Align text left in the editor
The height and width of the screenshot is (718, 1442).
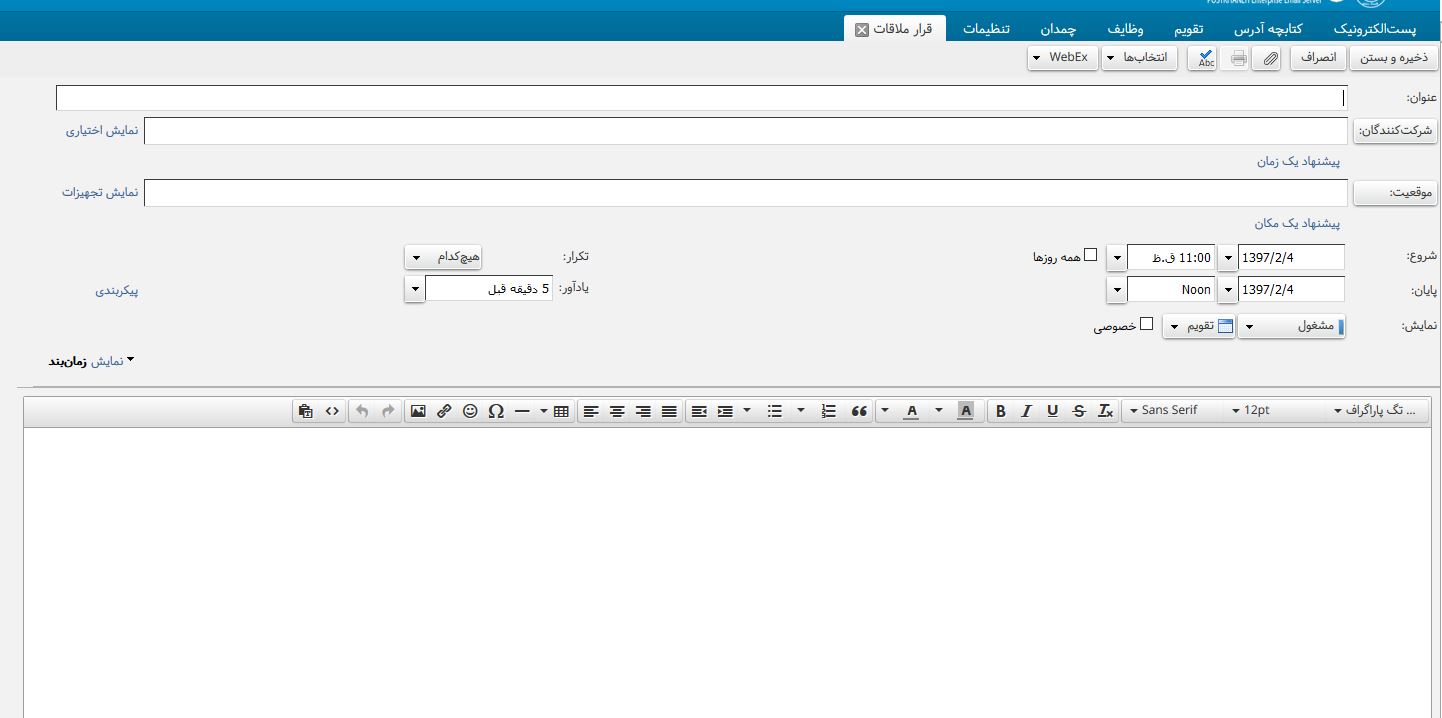coord(591,411)
